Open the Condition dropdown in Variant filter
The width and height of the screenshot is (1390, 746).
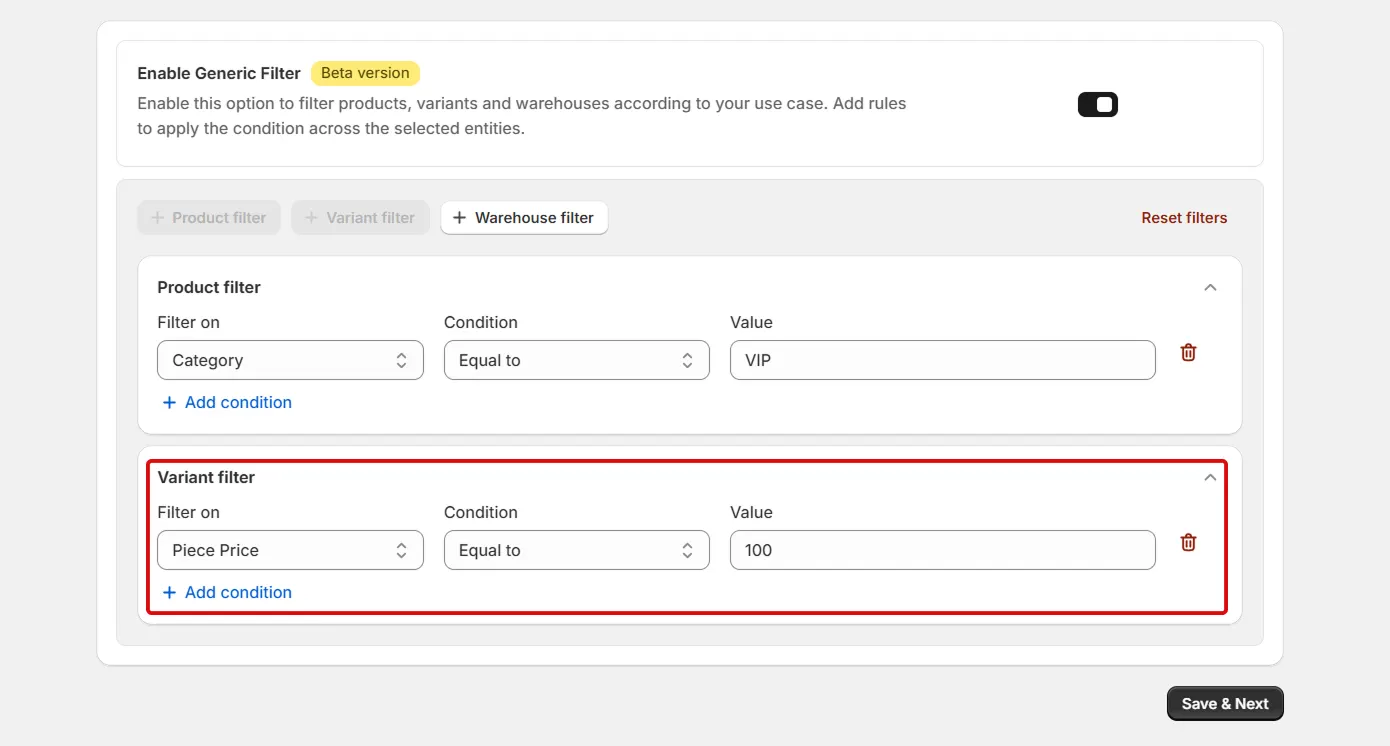577,550
